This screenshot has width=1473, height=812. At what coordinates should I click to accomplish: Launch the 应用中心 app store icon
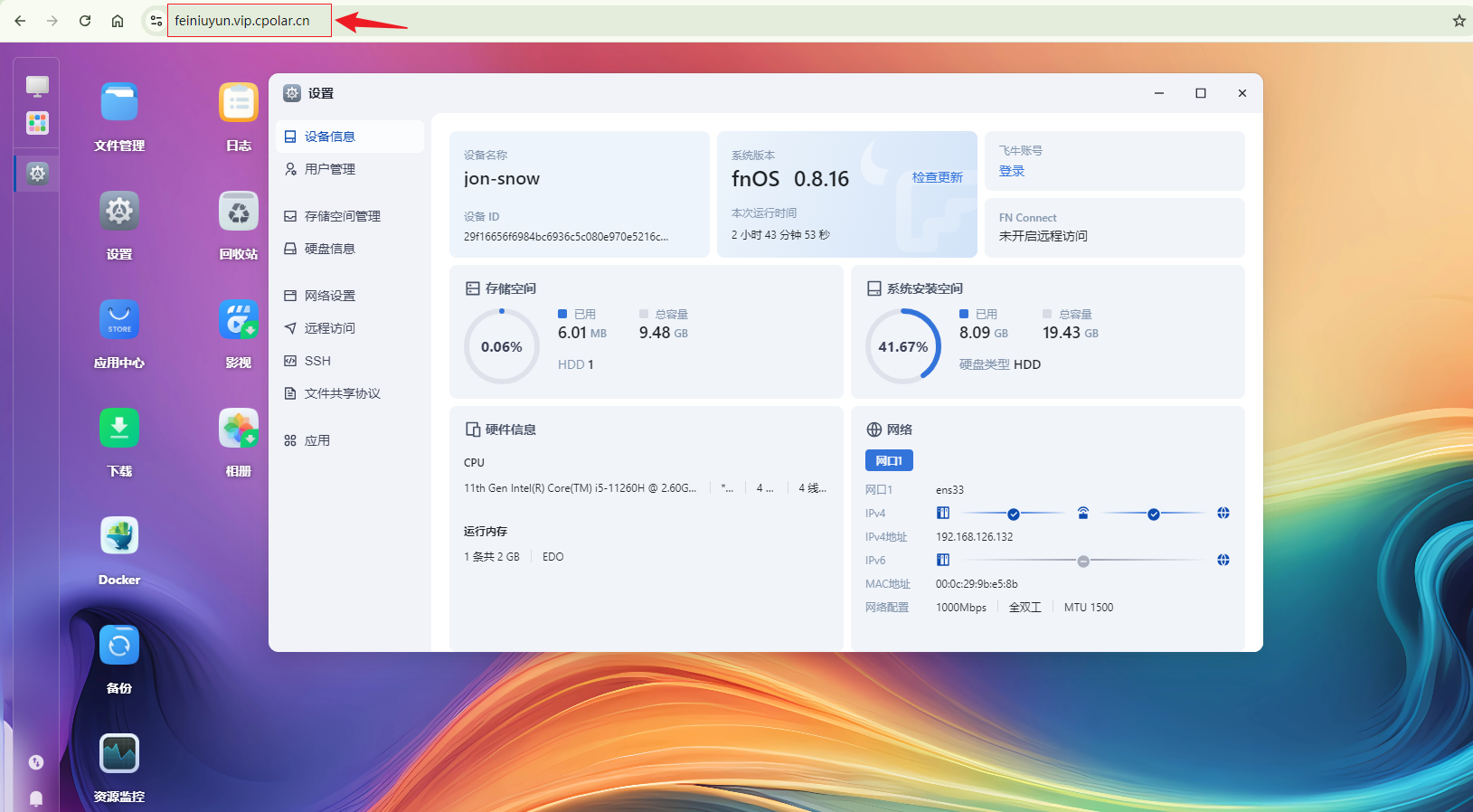point(119,319)
